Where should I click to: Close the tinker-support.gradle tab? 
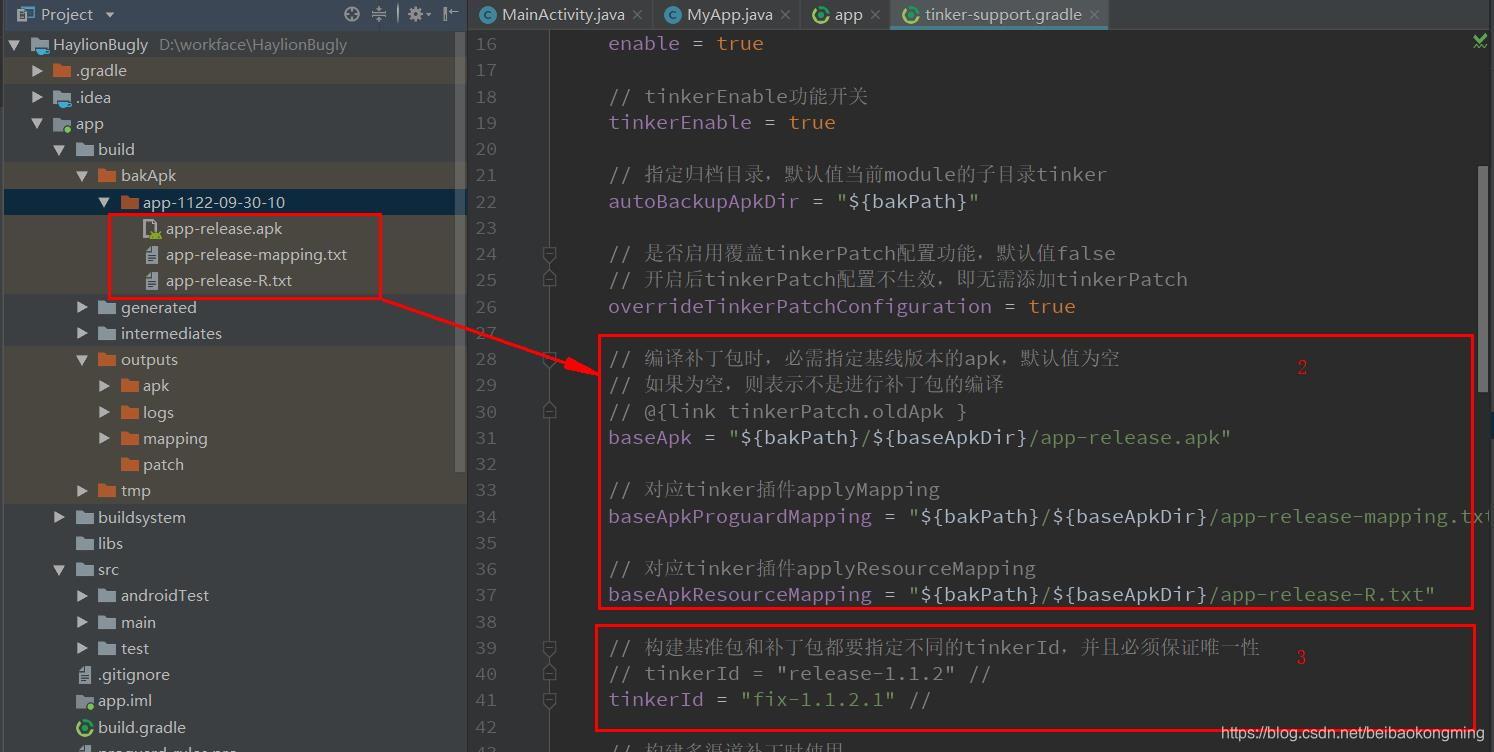click(1094, 15)
